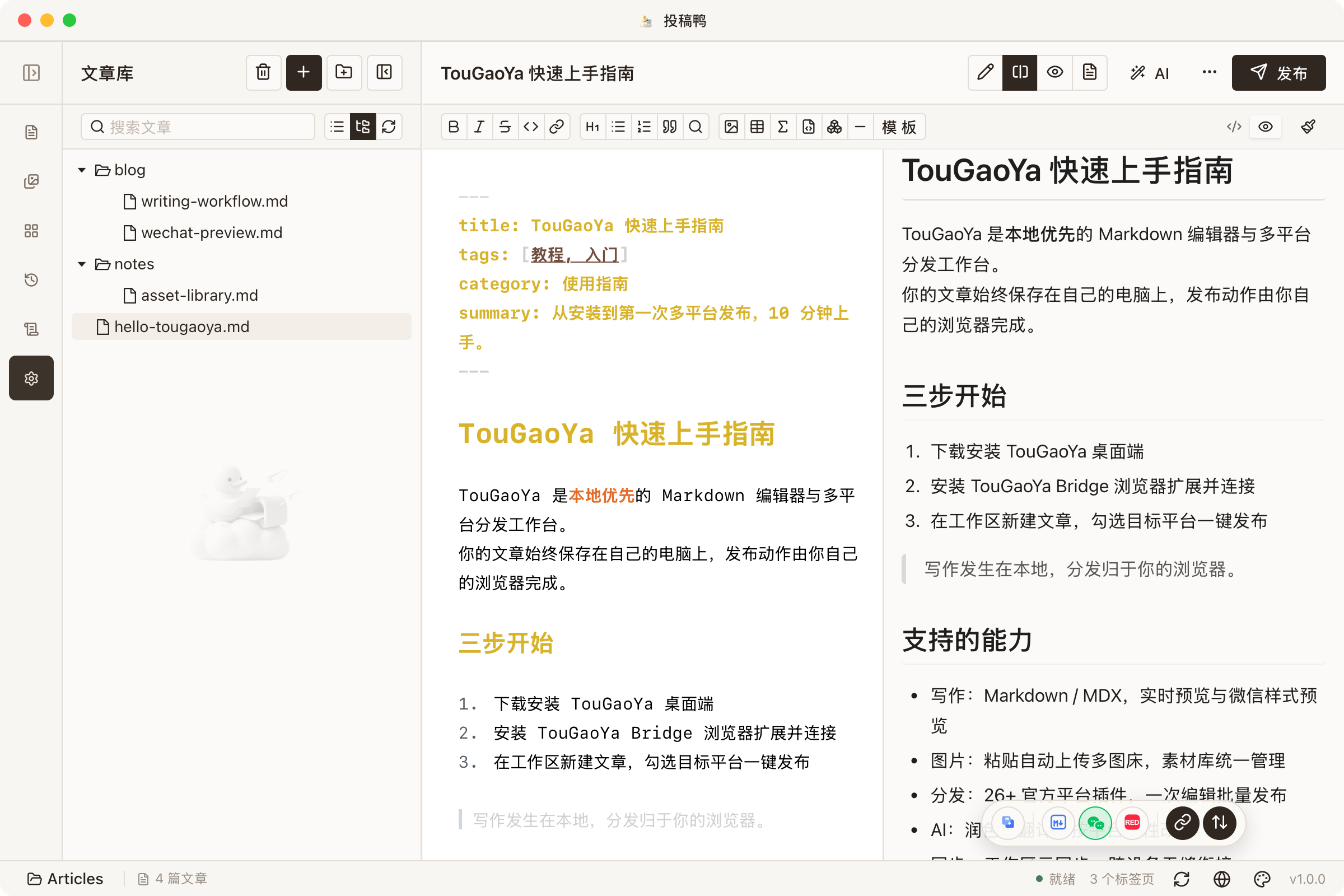Insert a code block file

809,127
